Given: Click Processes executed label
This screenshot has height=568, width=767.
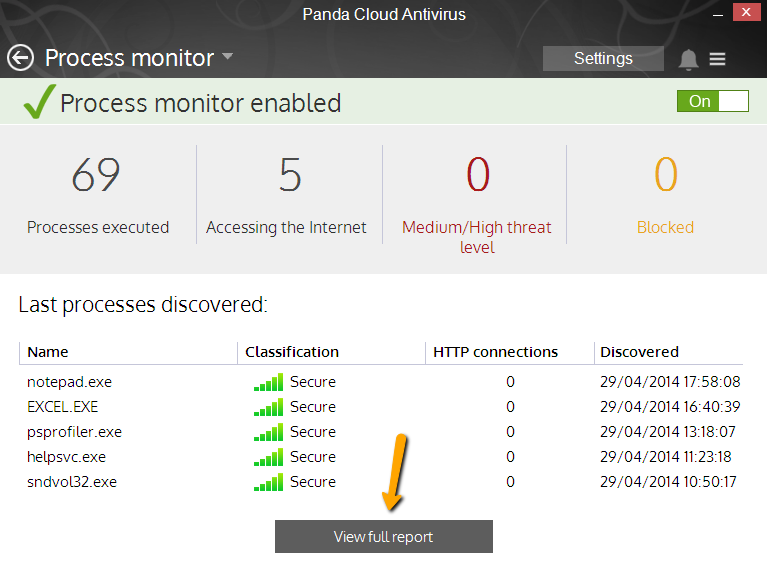Looking at the screenshot, I should [98, 227].
